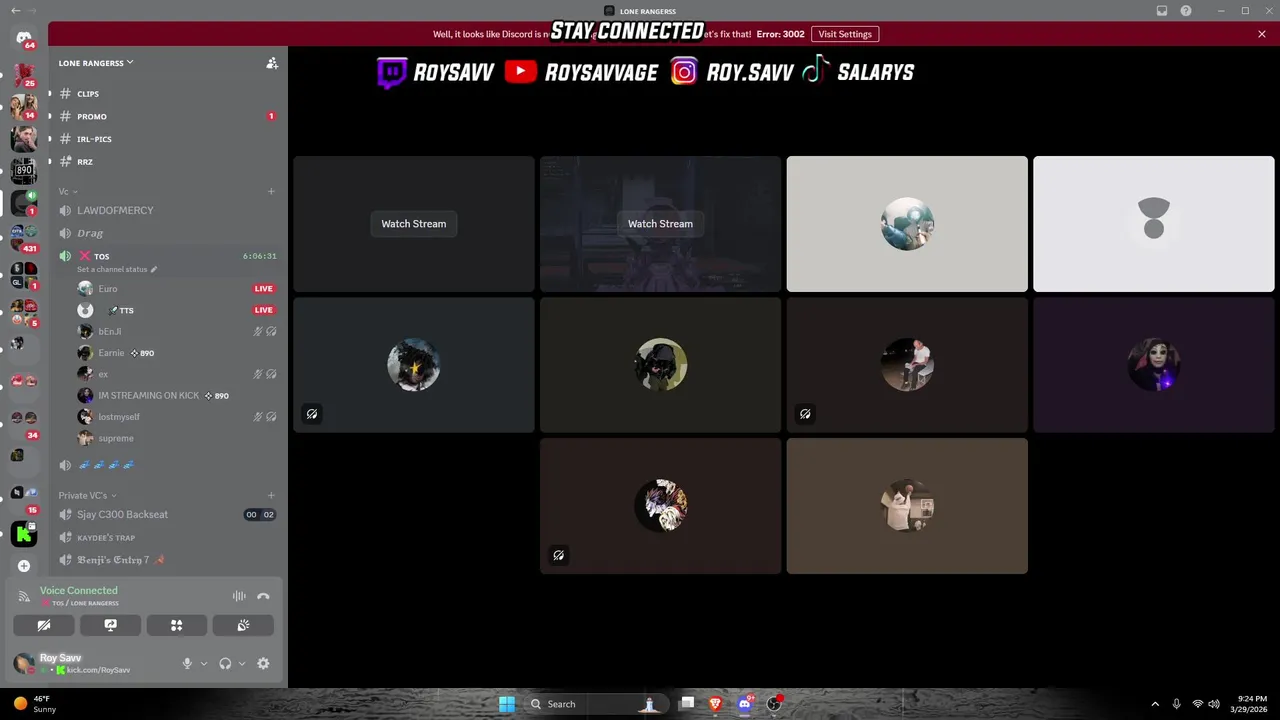
Task: Open Roy Savv user profile avatar
Action: coord(23,663)
